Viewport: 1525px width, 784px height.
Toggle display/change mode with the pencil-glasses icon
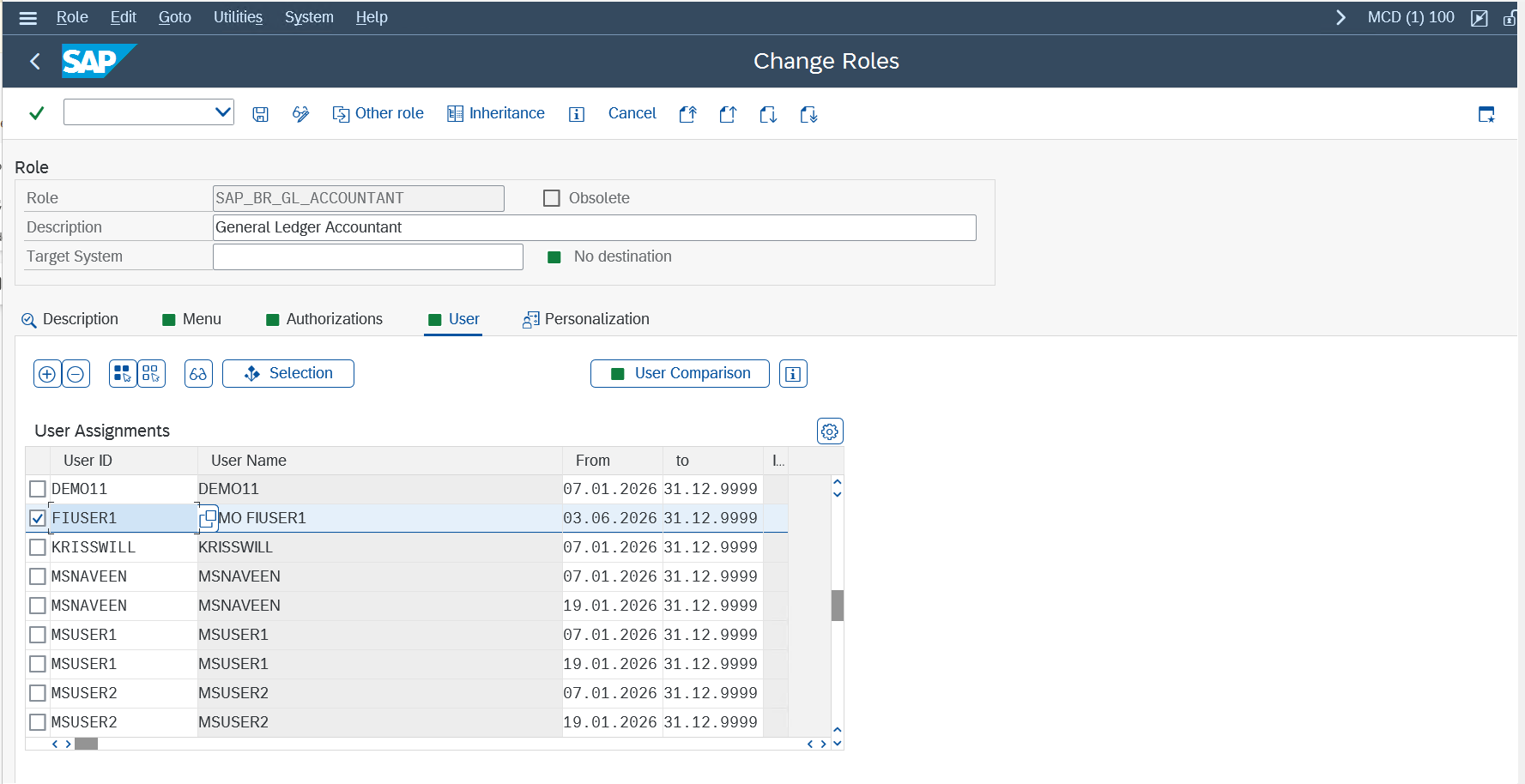pyautogui.click(x=300, y=114)
